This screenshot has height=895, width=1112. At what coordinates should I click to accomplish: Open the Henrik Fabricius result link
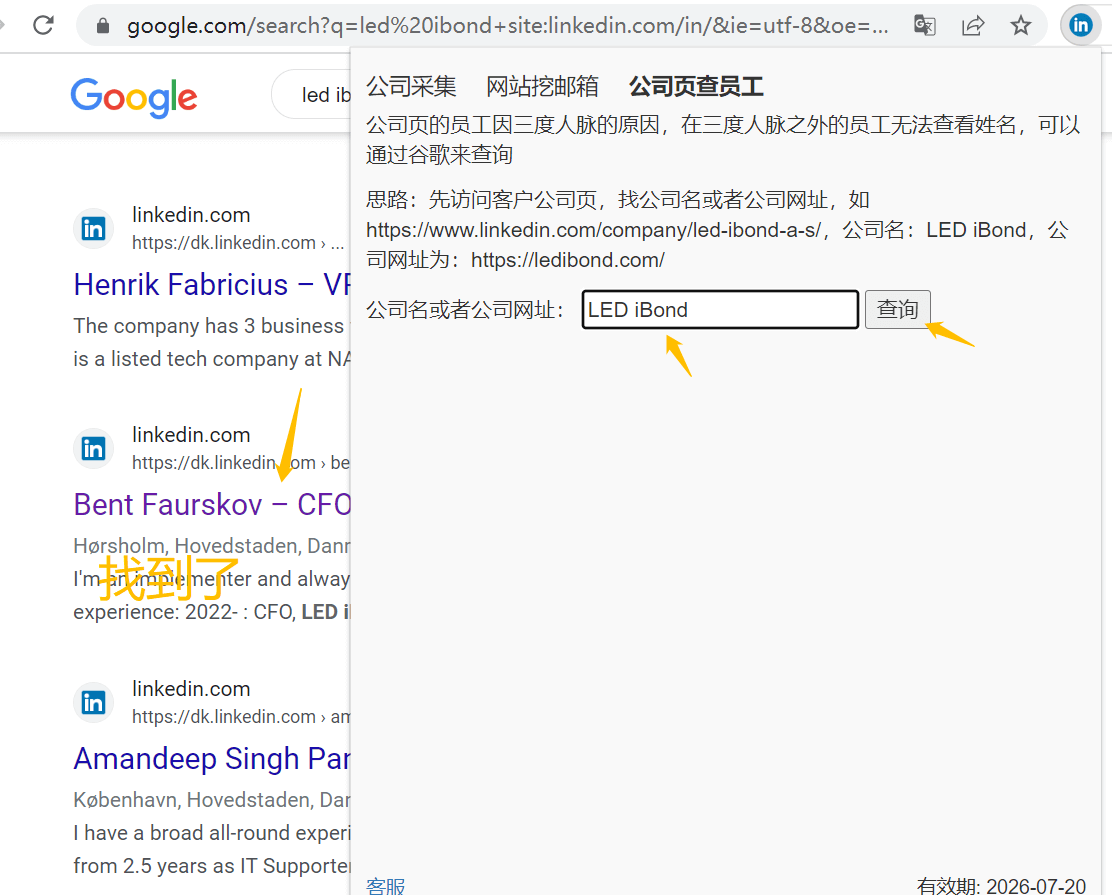coord(212,284)
